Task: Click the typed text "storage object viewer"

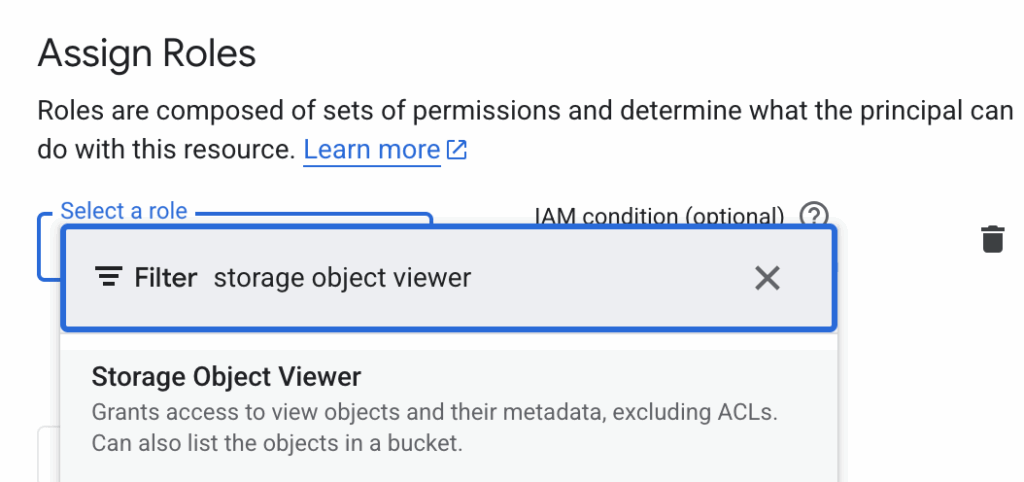Action: (342, 278)
